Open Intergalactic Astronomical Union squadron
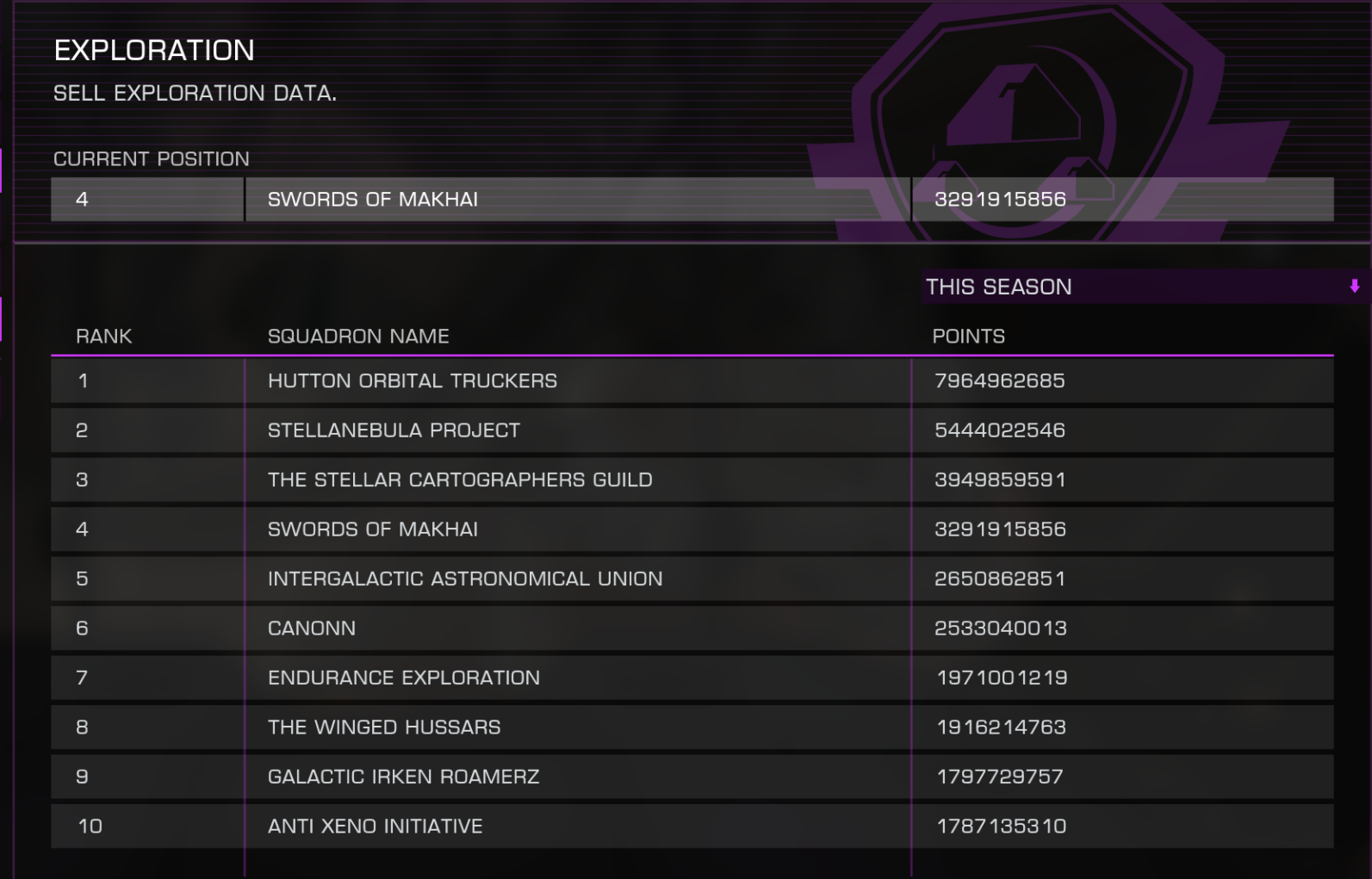 click(692, 579)
